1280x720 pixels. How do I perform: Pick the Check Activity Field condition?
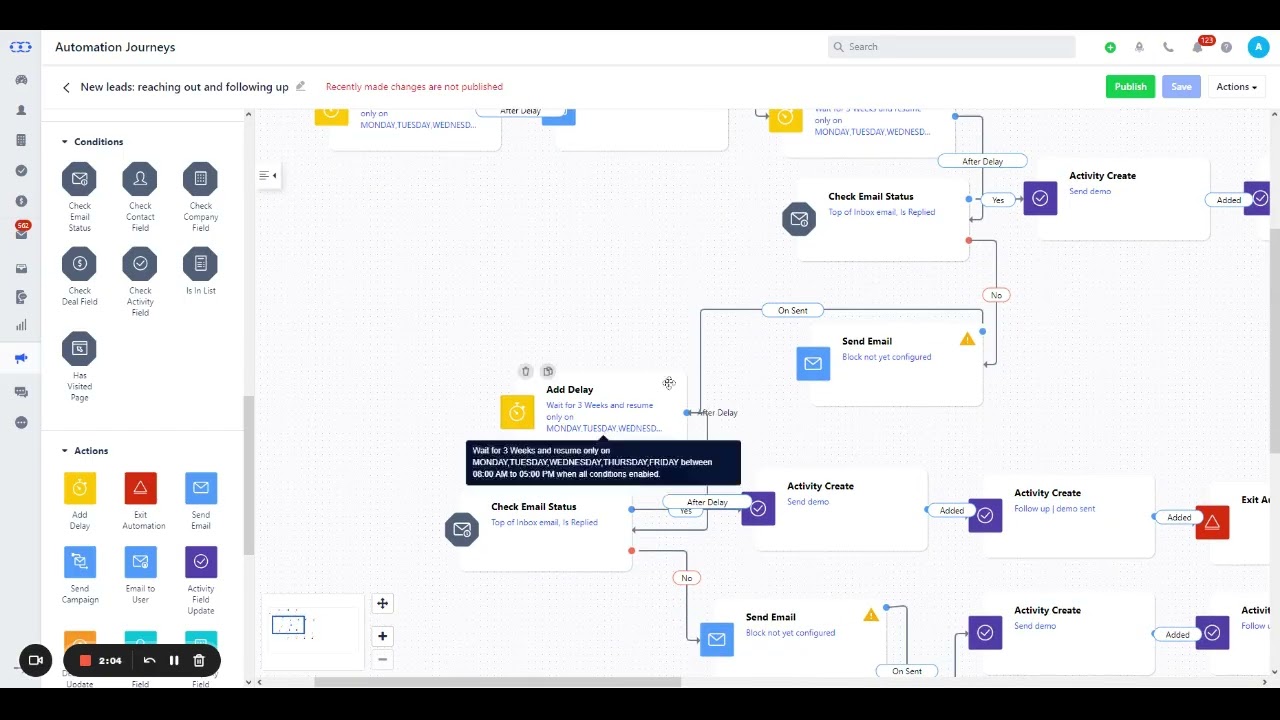(x=140, y=282)
